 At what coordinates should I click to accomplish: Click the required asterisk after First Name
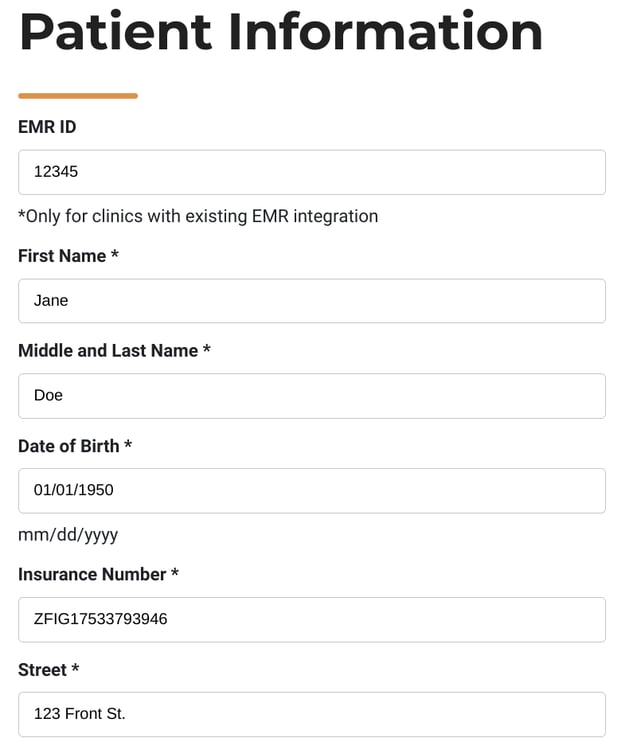[x=115, y=254]
